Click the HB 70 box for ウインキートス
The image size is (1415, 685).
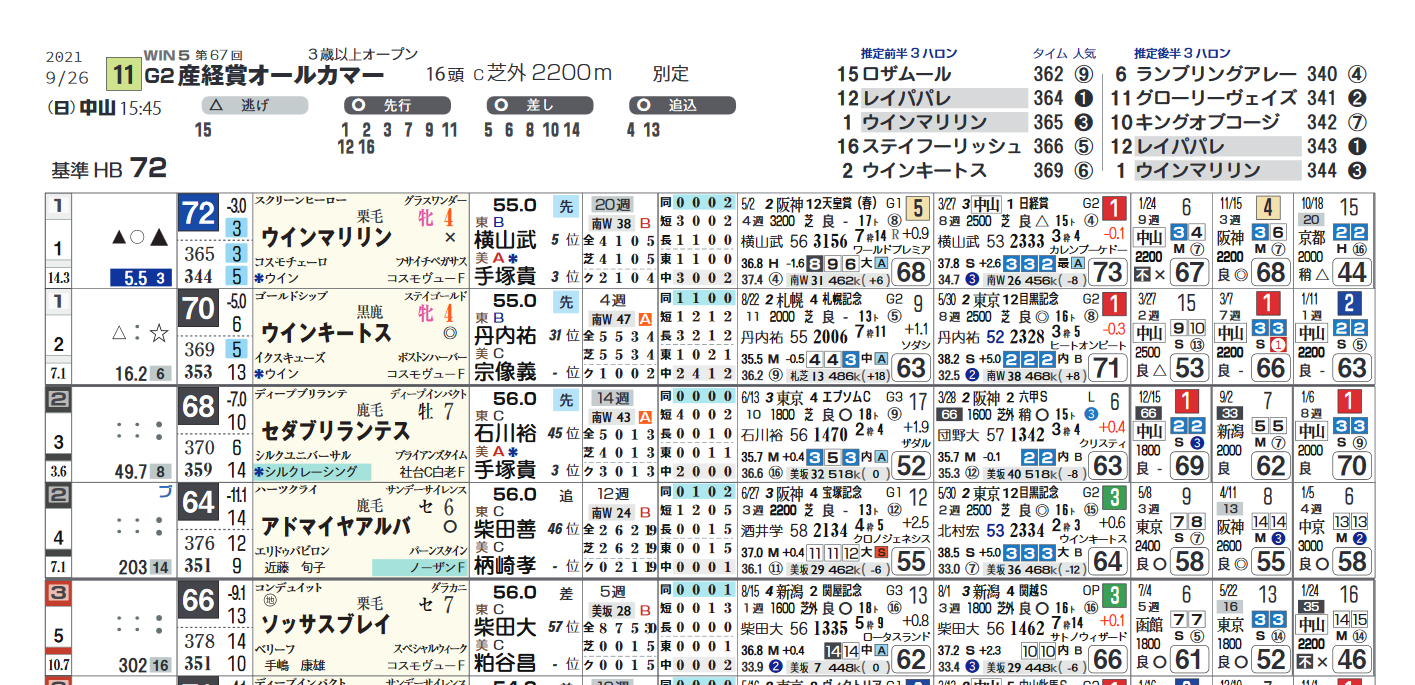pyautogui.click(x=199, y=309)
